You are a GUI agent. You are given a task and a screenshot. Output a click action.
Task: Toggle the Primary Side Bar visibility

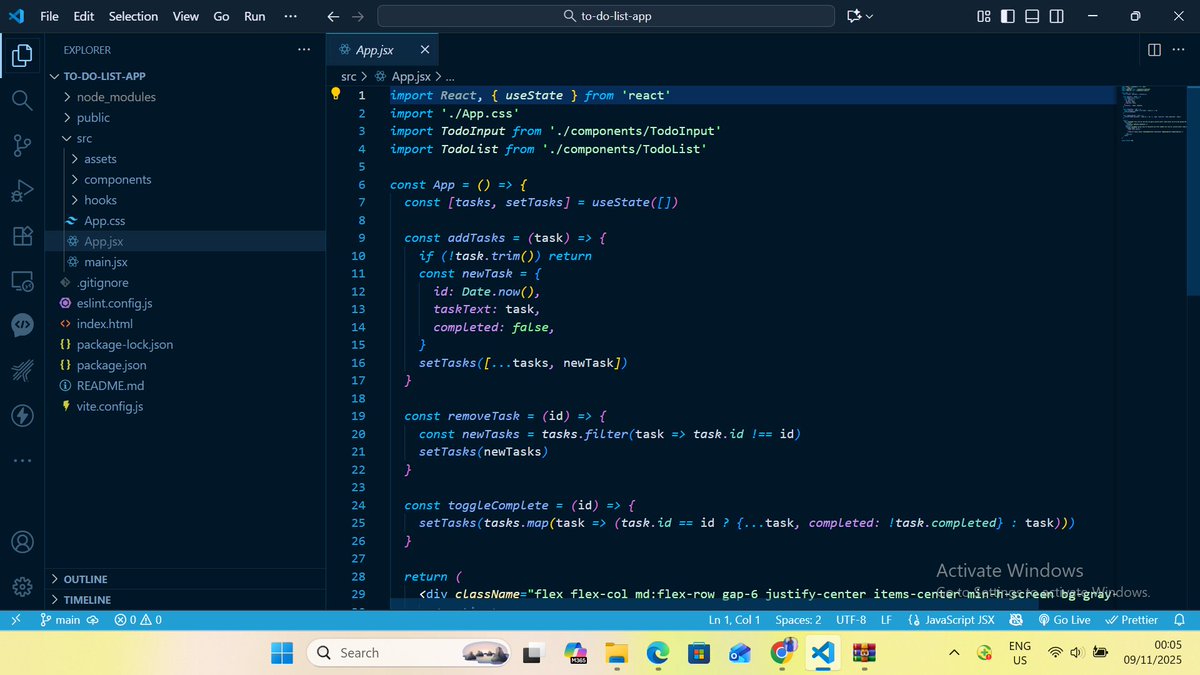point(1007,15)
